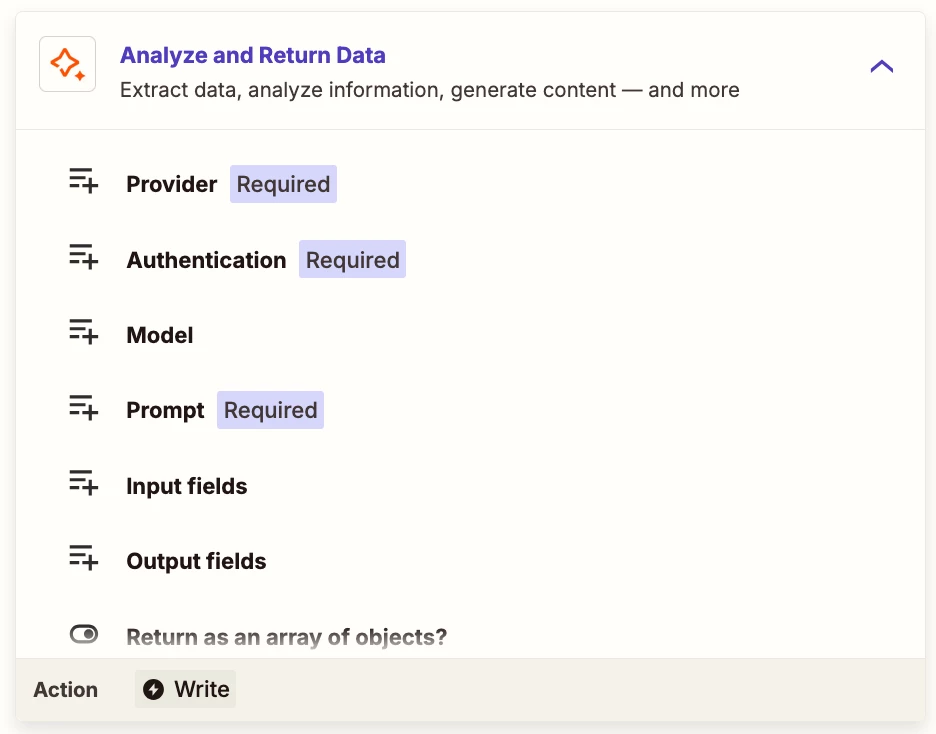Click the lightning bolt icon in Write badge
The width and height of the screenshot is (936, 734).
click(153, 689)
